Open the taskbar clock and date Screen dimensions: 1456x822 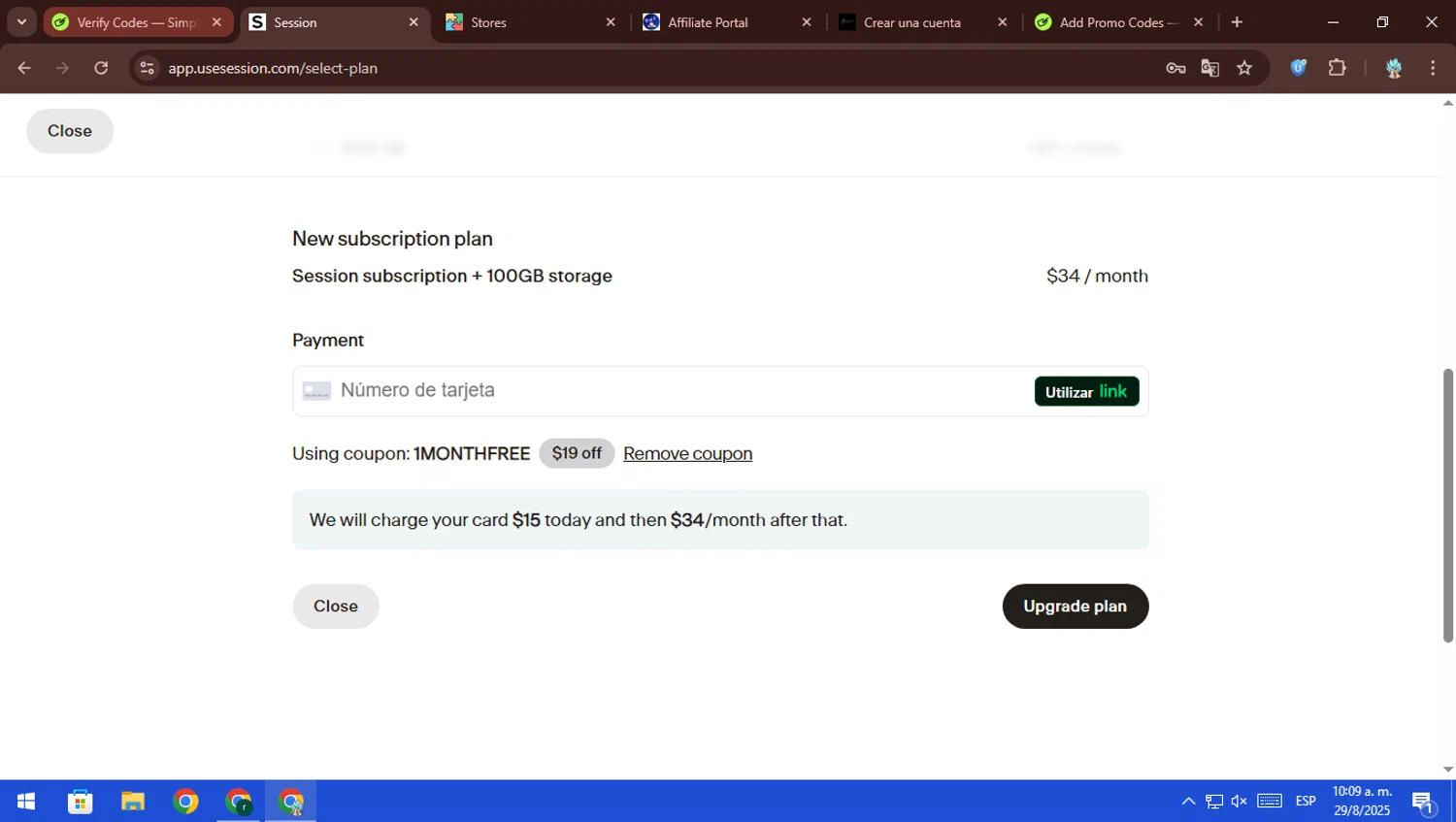(x=1362, y=802)
